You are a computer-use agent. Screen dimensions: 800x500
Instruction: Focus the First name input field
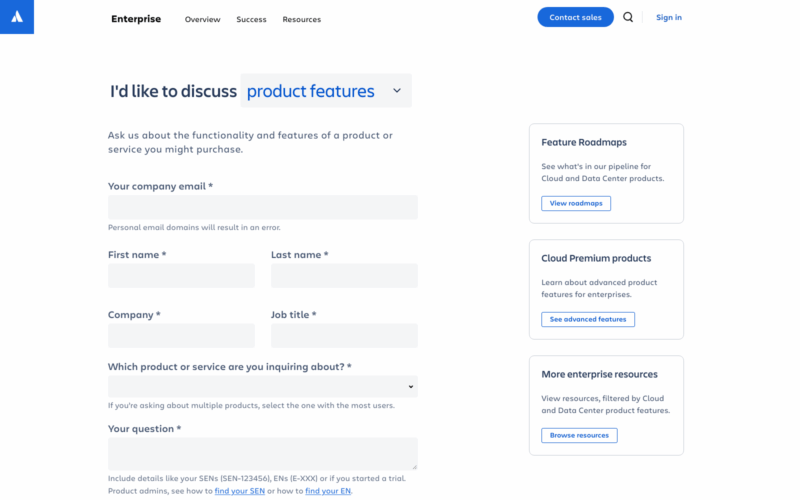point(181,276)
